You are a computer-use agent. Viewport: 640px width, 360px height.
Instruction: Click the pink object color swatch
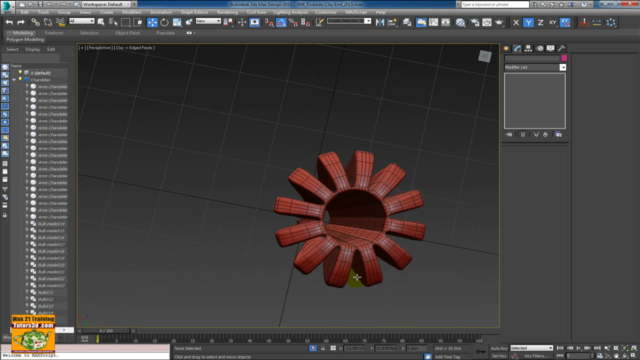pyautogui.click(x=564, y=58)
